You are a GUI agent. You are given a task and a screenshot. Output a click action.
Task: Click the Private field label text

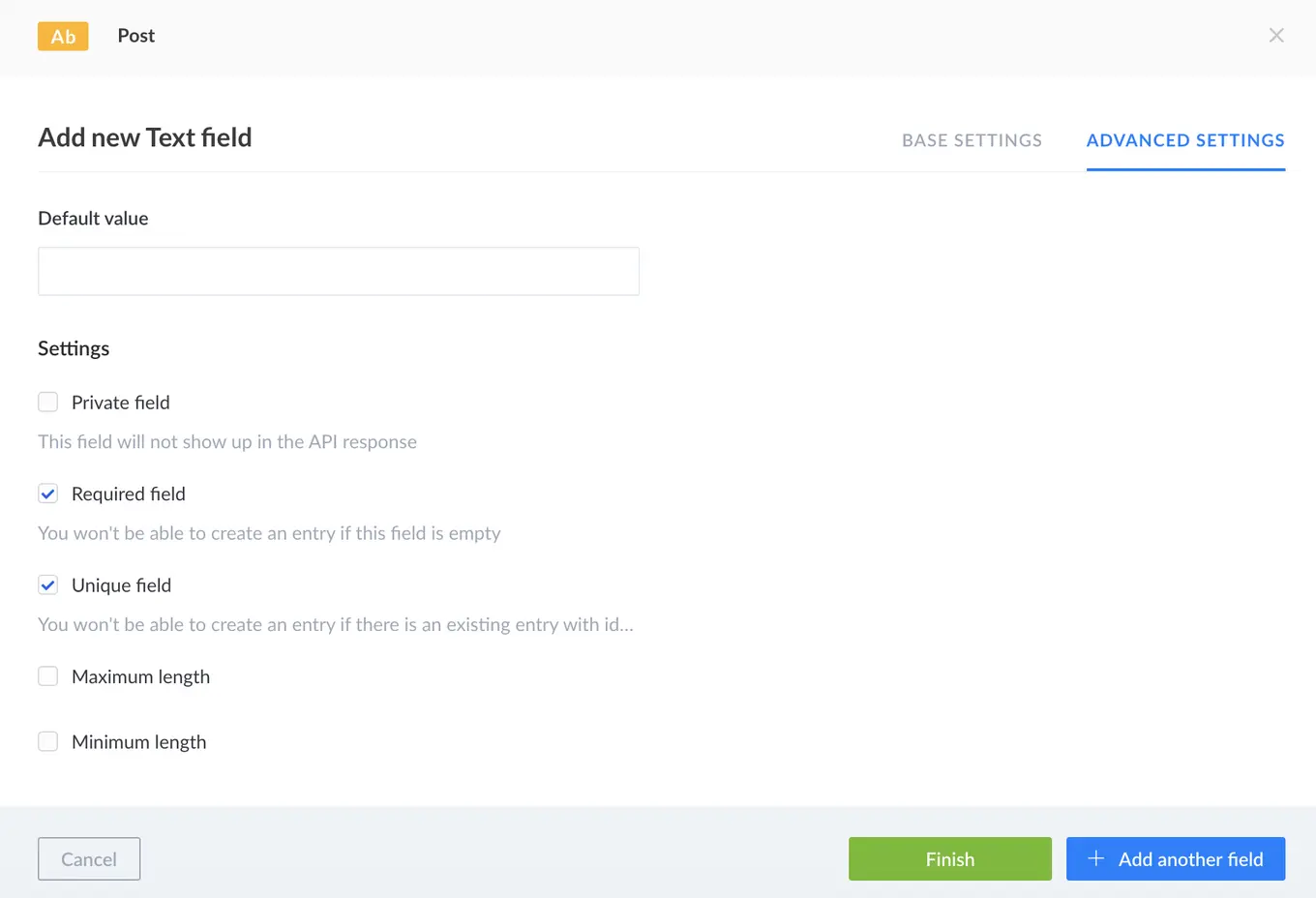tap(120, 402)
